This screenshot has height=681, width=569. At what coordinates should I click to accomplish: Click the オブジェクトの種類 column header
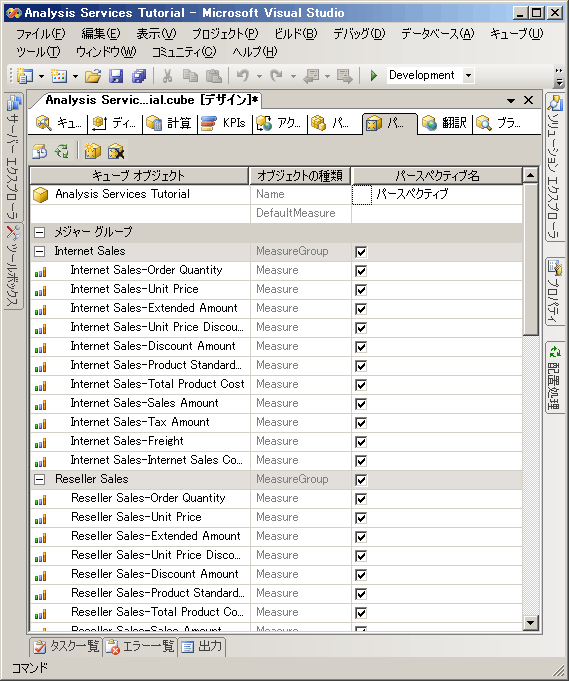click(x=300, y=176)
